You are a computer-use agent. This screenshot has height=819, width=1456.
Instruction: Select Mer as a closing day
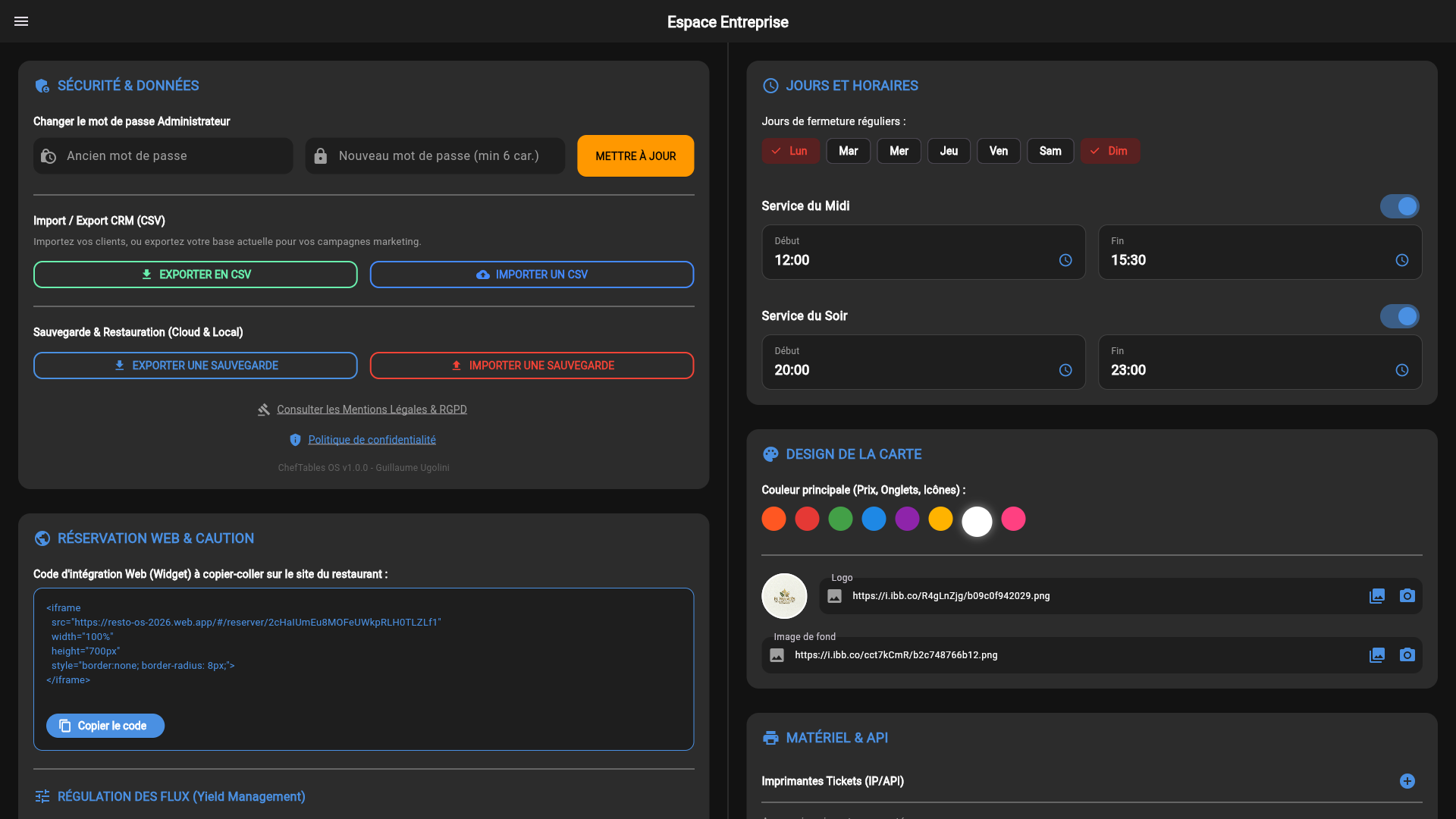pyautogui.click(x=899, y=151)
